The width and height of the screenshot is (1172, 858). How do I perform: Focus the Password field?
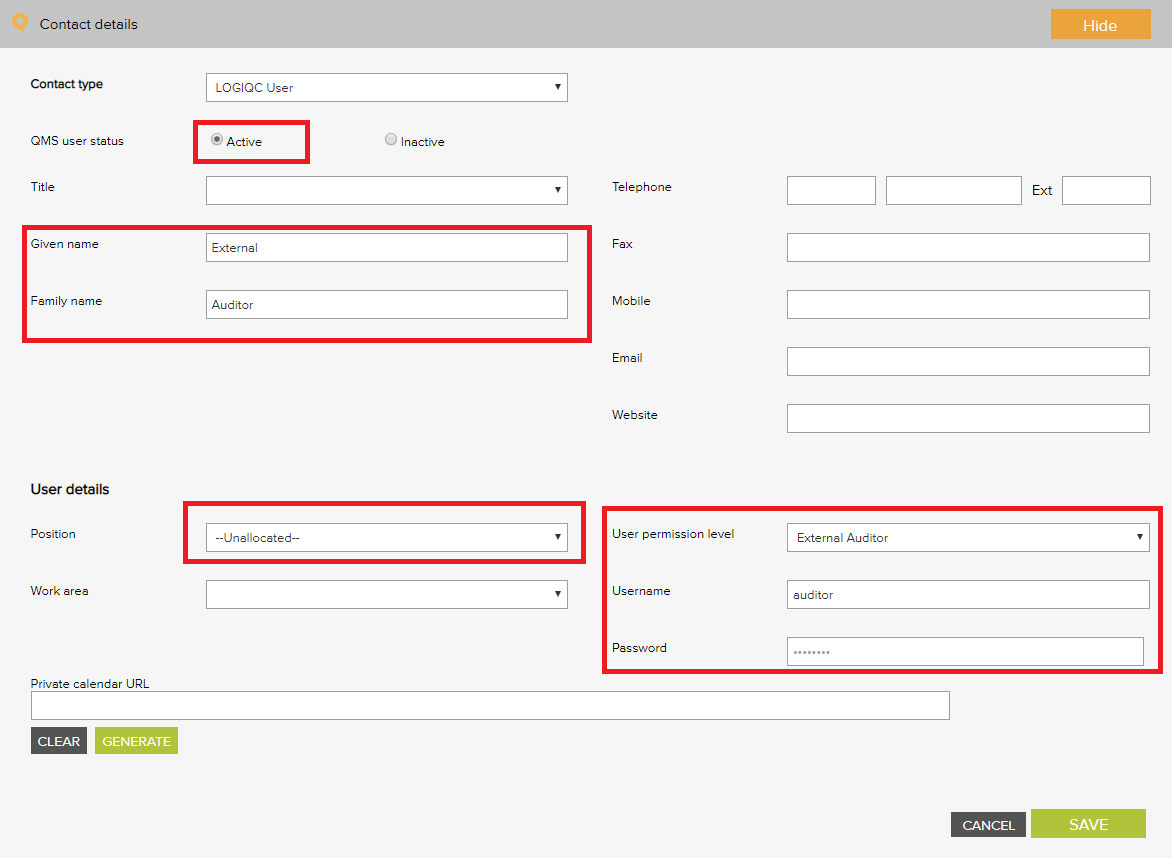coord(964,651)
